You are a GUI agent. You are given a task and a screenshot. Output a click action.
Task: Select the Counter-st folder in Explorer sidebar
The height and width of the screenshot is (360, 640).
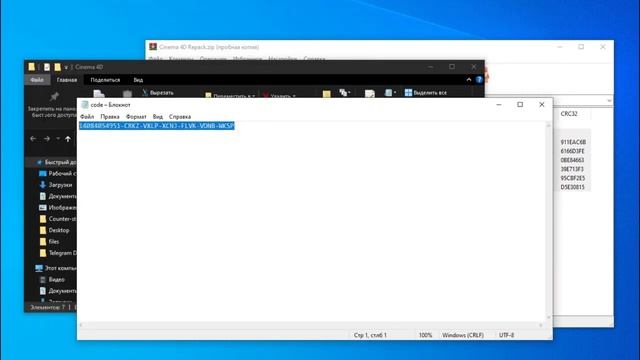click(58, 219)
